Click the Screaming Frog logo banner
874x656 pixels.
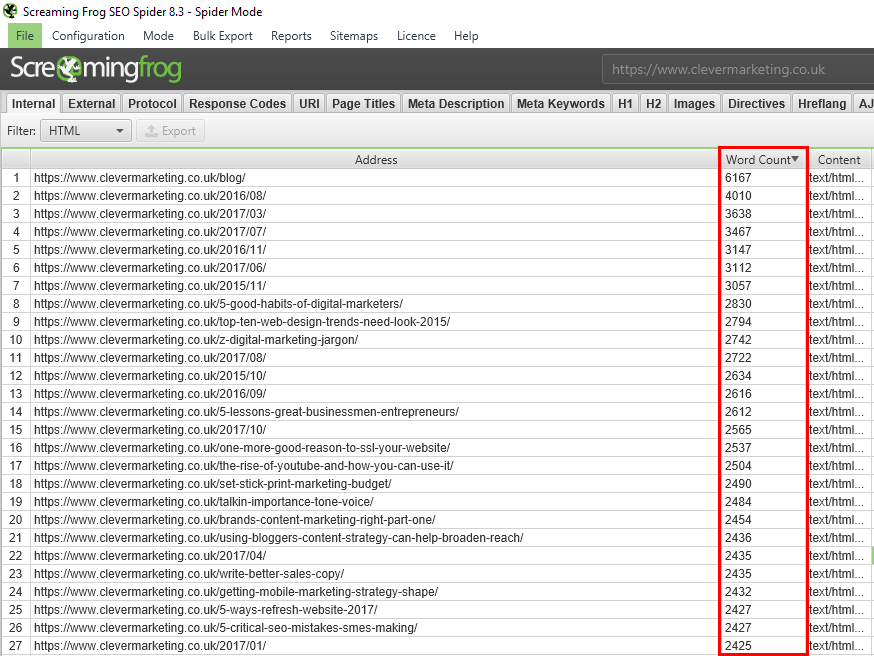[96, 69]
